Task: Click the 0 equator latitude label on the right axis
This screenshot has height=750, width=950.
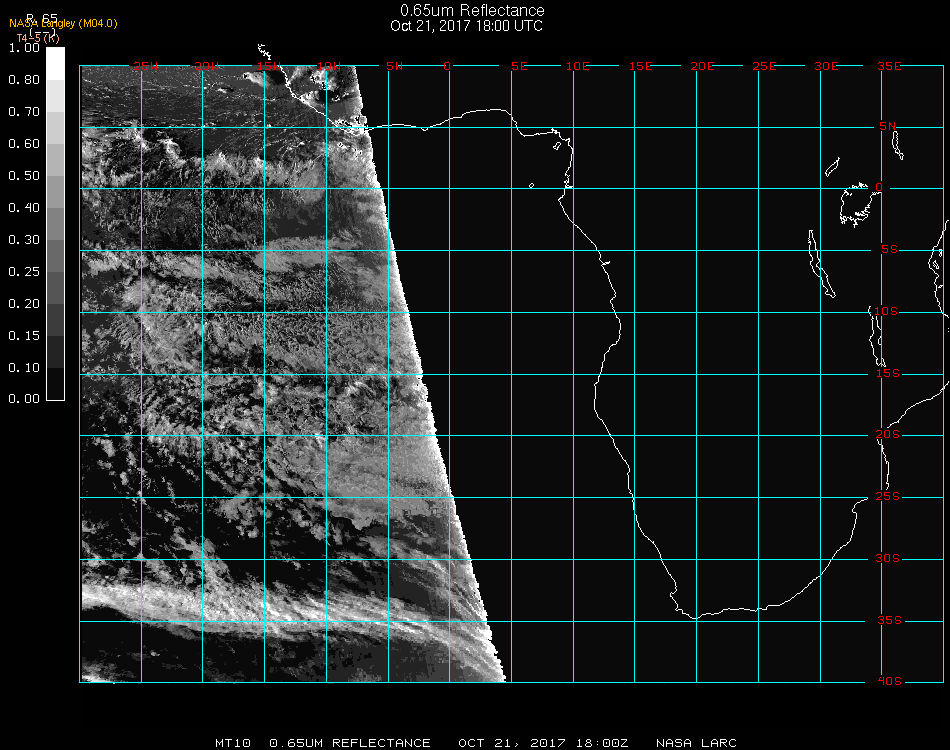Action: (879, 187)
